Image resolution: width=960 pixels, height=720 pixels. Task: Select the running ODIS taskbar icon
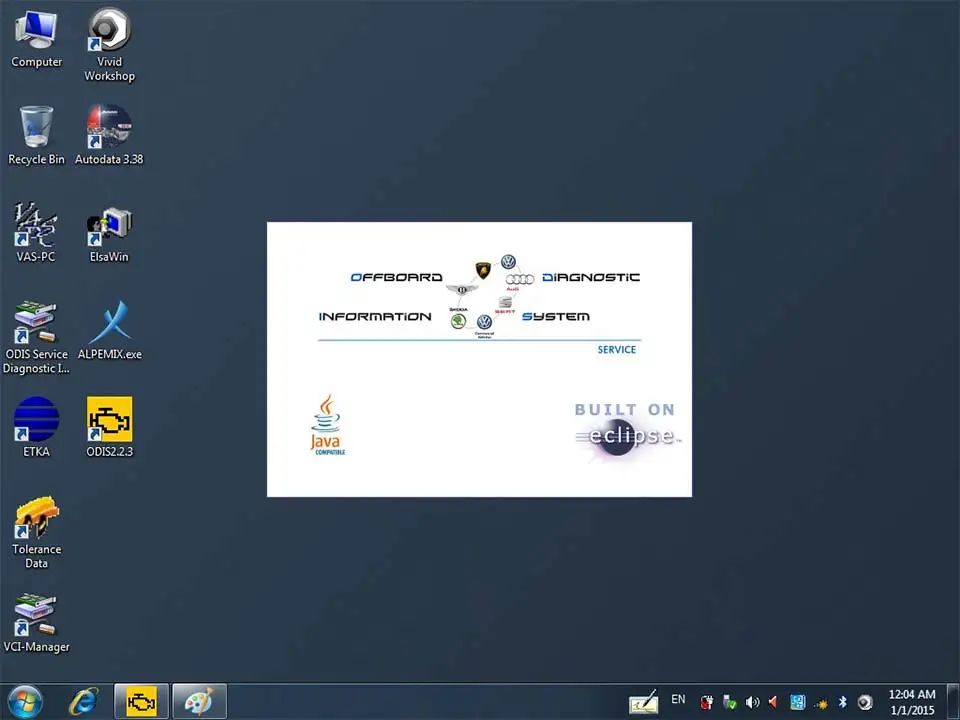(x=140, y=701)
